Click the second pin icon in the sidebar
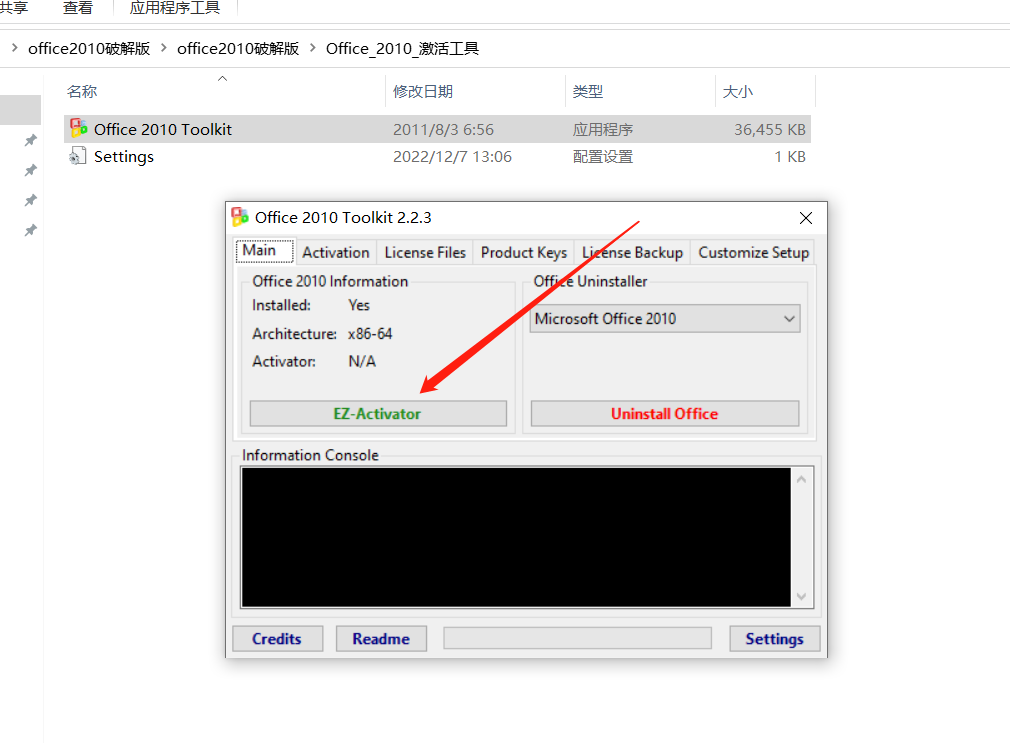Viewport: 1010px width, 743px height. [x=30, y=170]
